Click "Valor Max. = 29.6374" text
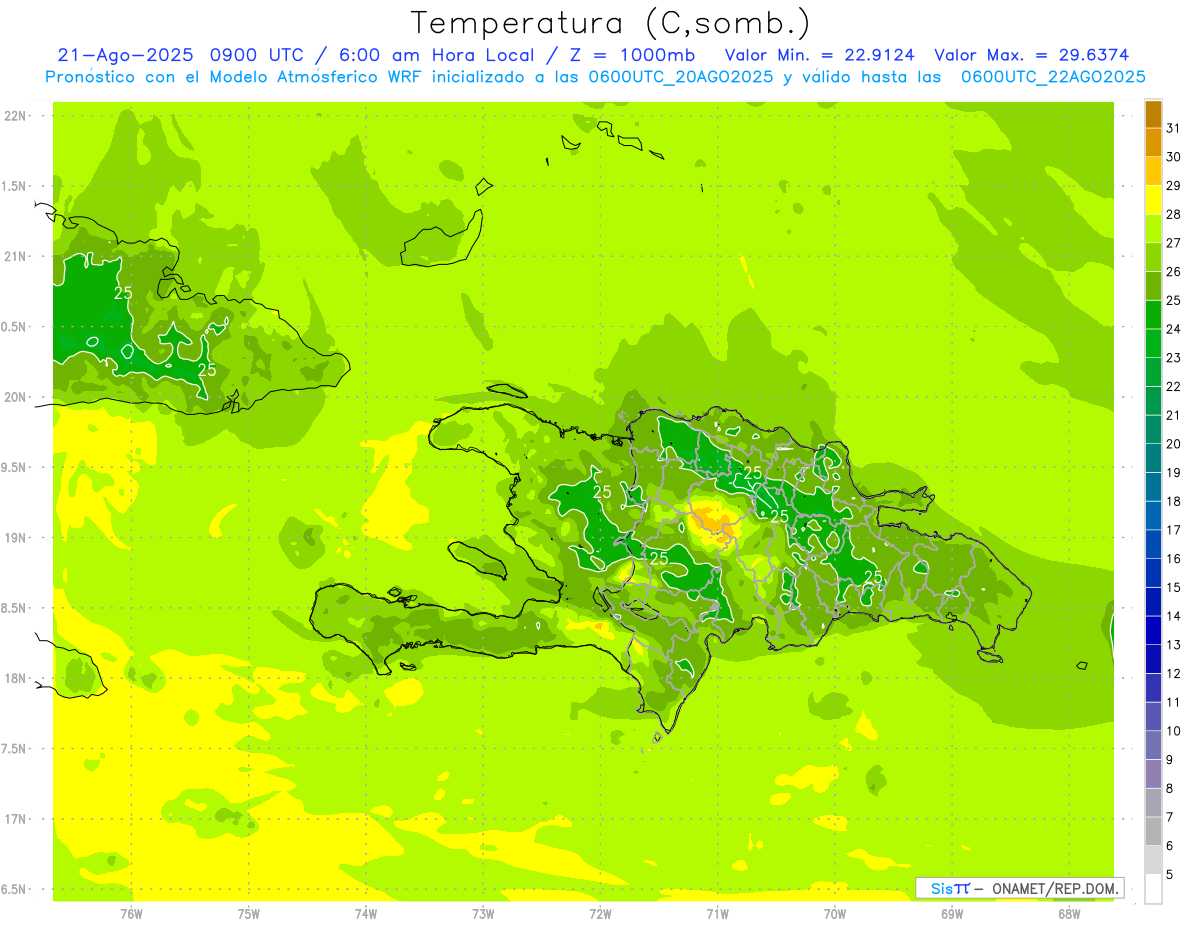 (x=1033, y=55)
